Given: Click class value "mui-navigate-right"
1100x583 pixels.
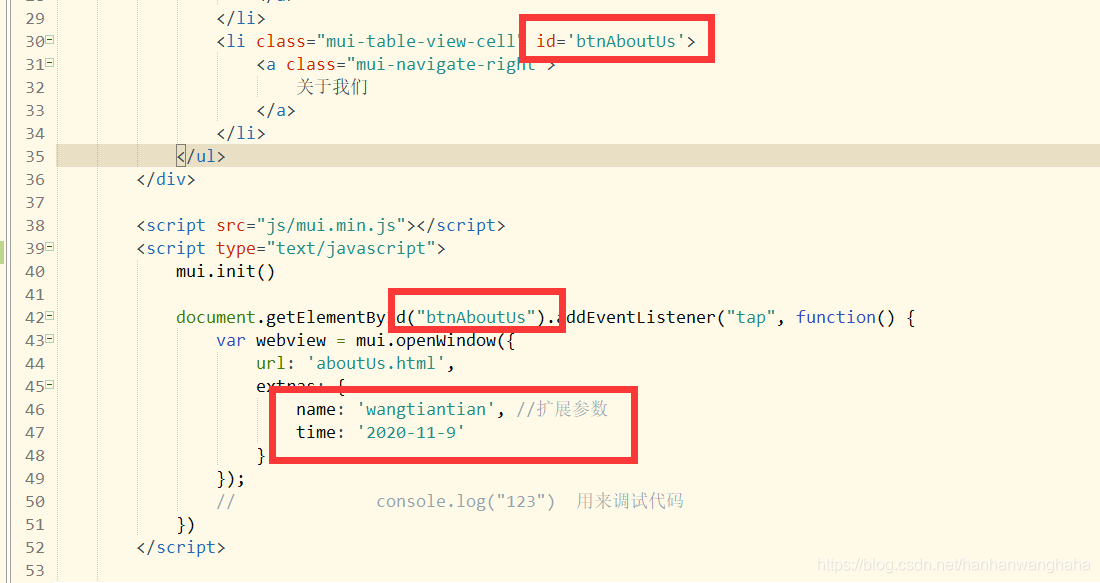Looking at the screenshot, I should pos(446,65).
